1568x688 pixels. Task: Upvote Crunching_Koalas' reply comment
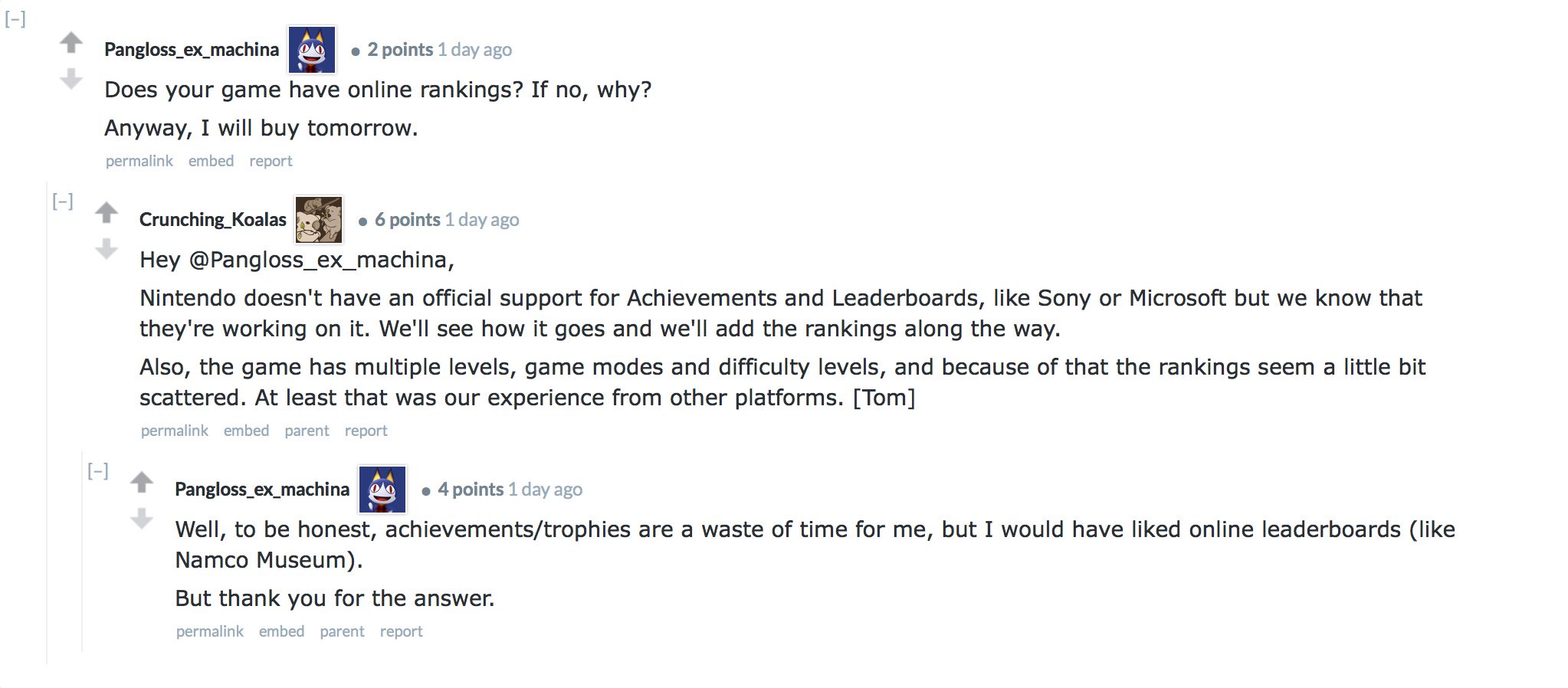(107, 212)
